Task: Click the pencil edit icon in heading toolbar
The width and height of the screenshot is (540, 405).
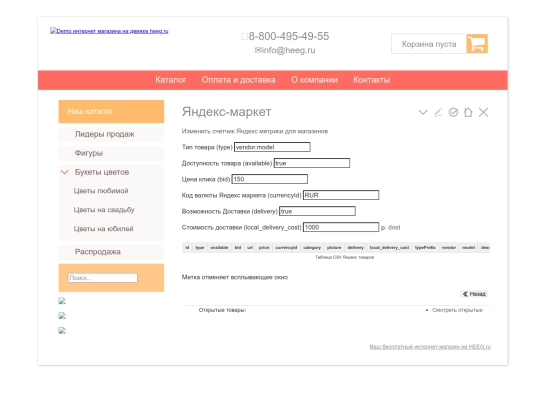Action: (438, 112)
